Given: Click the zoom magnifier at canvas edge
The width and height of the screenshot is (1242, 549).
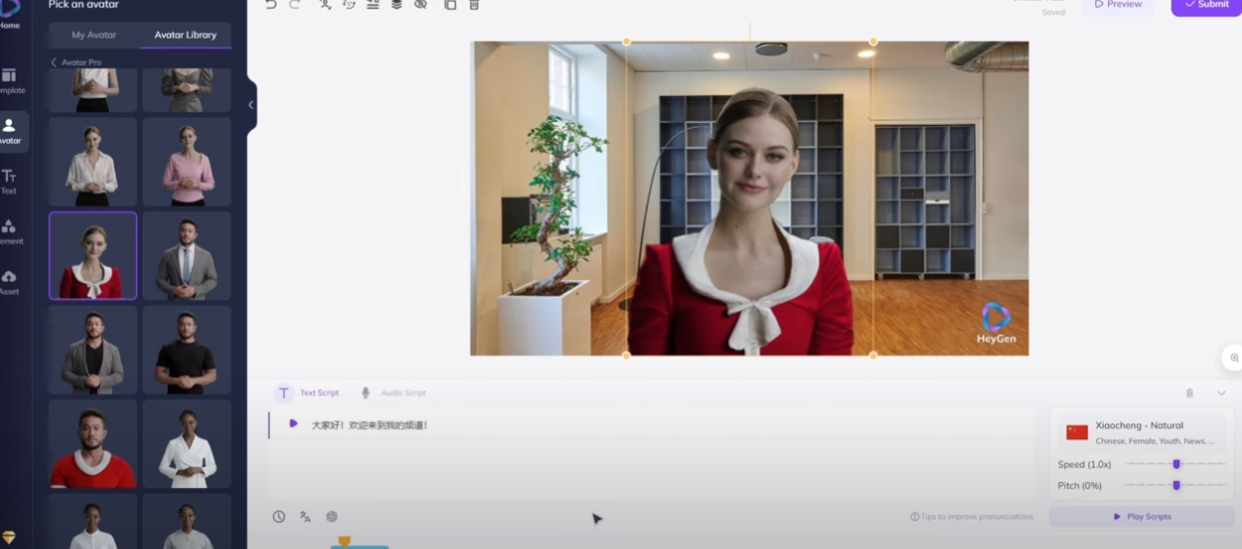Looking at the screenshot, I should (1234, 358).
